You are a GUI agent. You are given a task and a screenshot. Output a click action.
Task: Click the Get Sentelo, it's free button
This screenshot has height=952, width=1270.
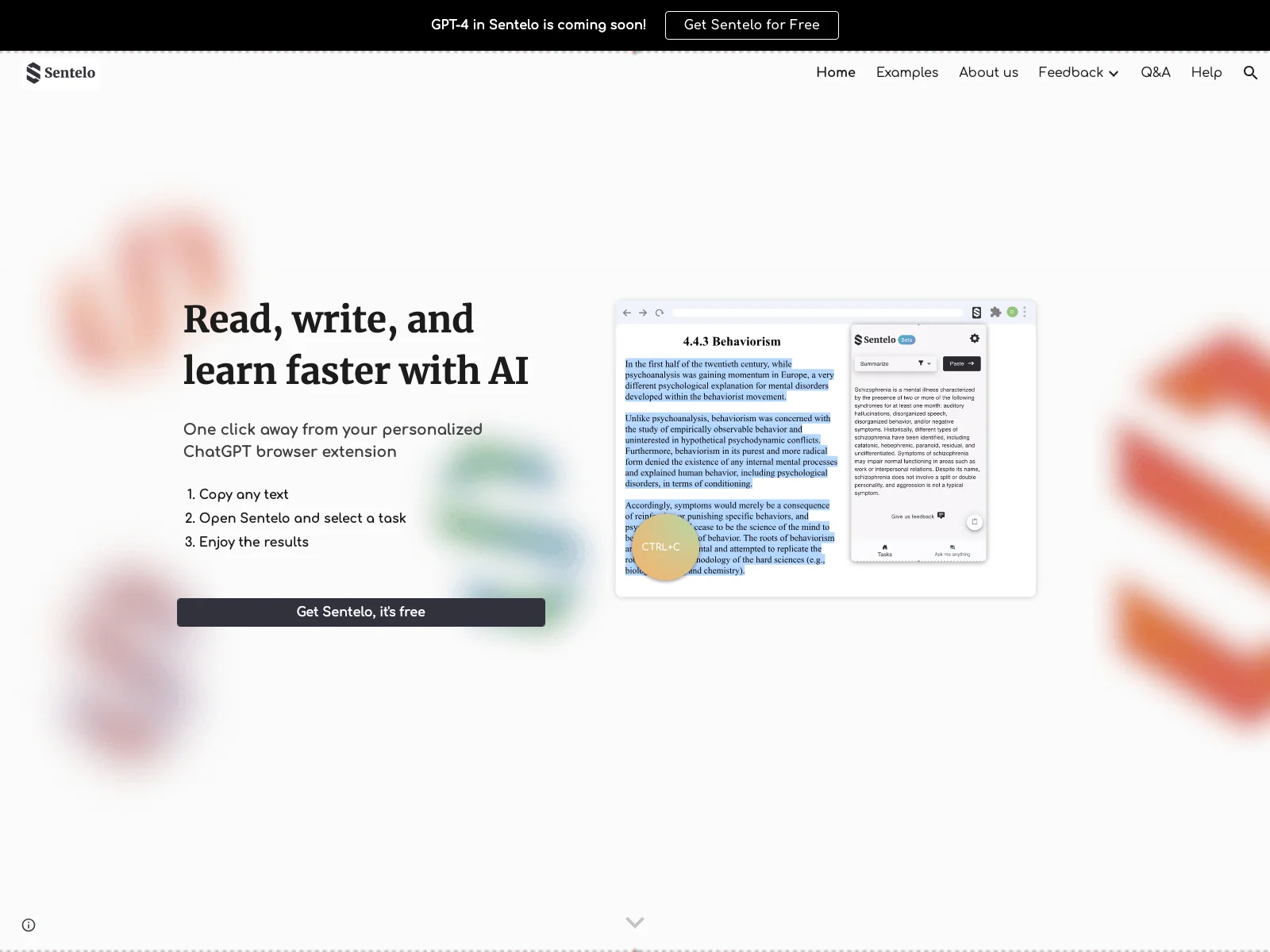(361, 612)
